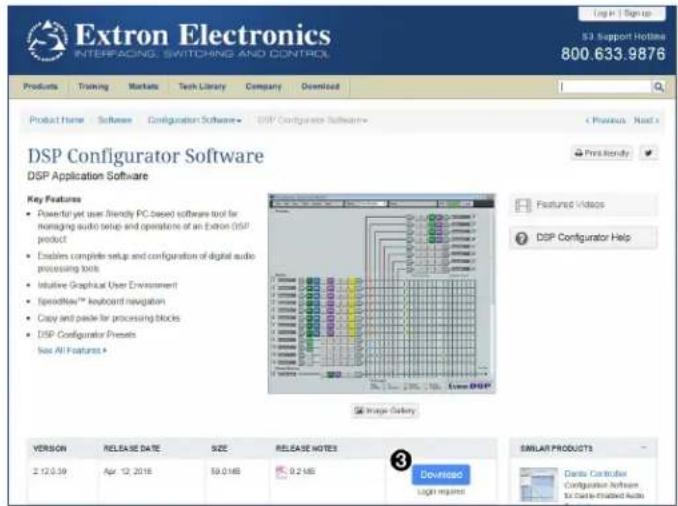Click the Log in link
This screenshot has width=678, height=506.
(x=605, y=13)
